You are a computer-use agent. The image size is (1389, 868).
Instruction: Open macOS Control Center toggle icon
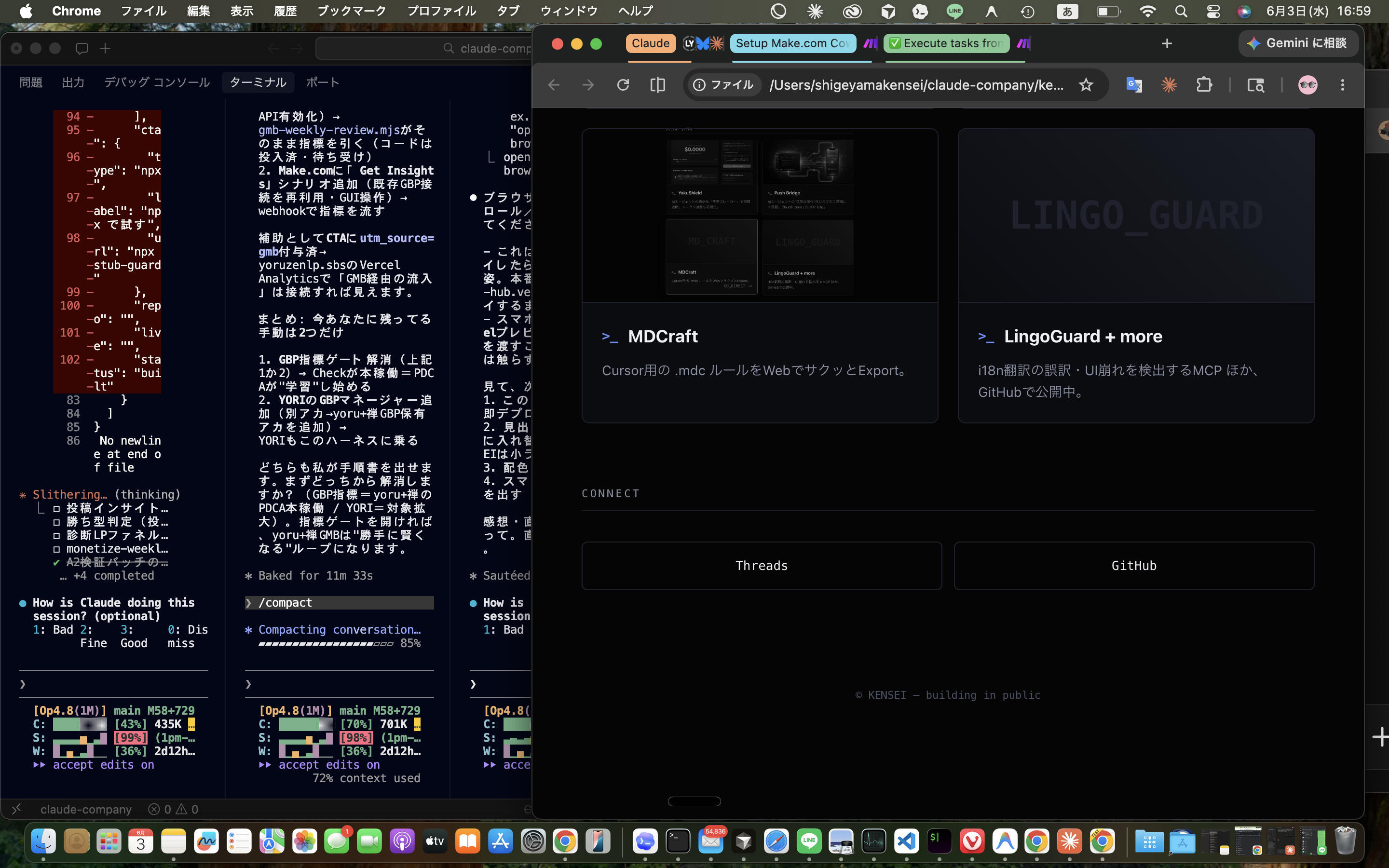point(1213,11)
